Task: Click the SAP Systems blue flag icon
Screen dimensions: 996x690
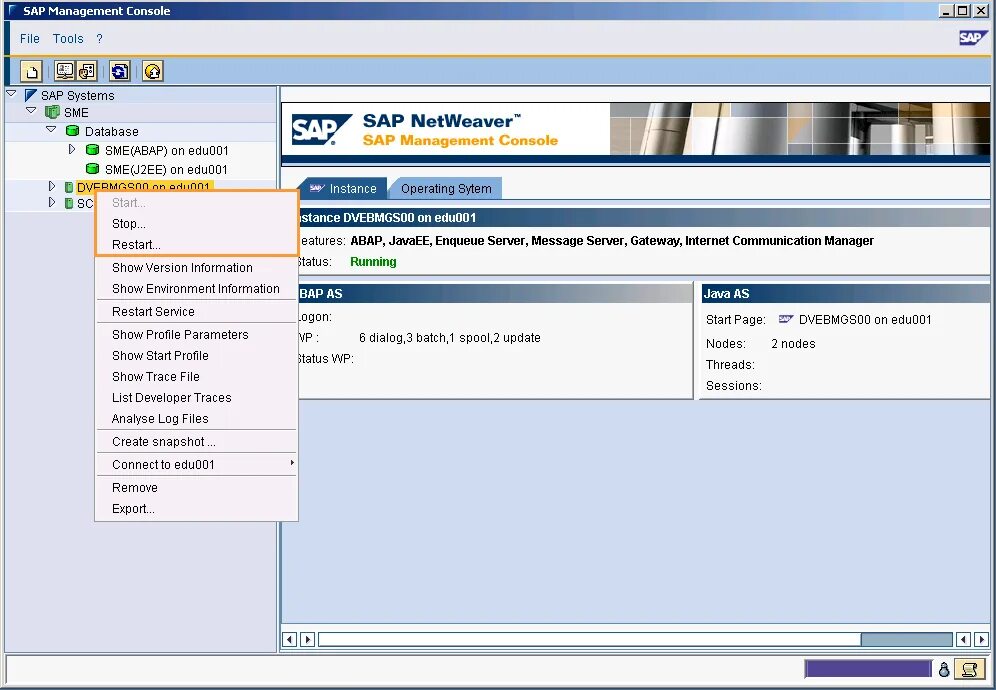Action: (30, 95)
